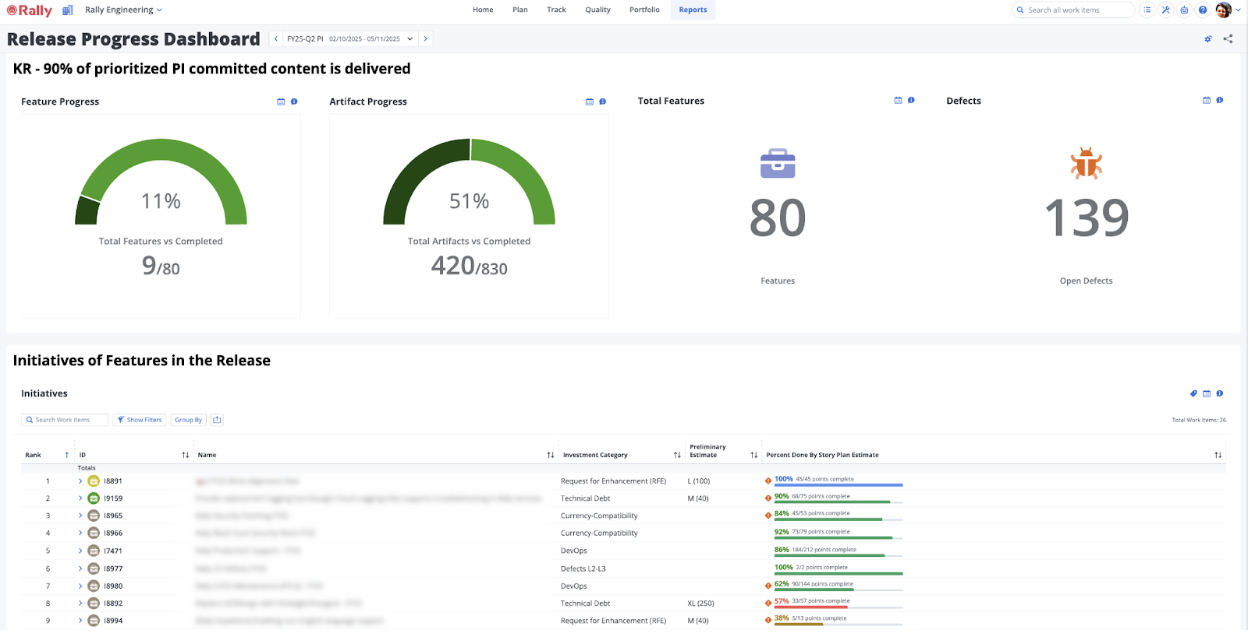Open dashboard settings gear icon
The image size is (1248, 642).
click(x=1208, y=39)
